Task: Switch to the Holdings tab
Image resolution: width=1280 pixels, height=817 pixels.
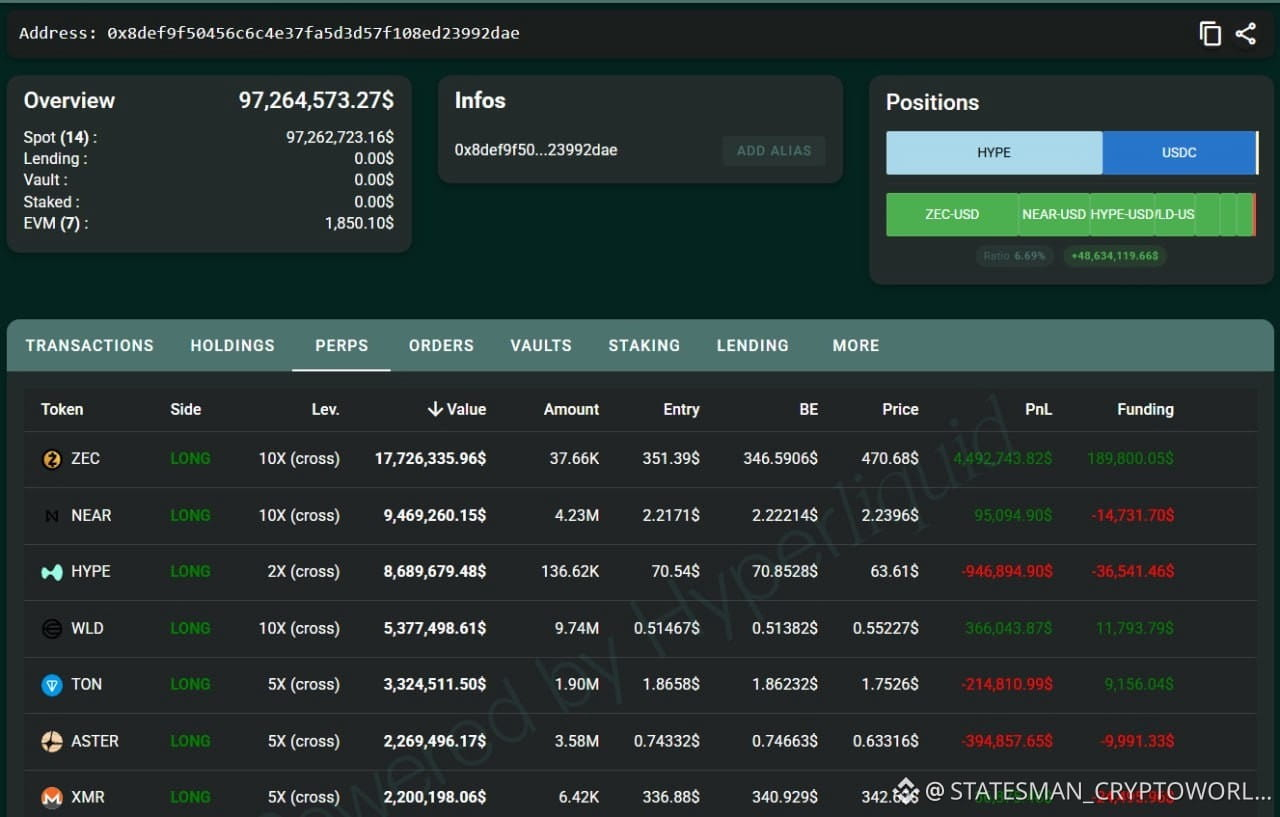Action: (x=233, y=345)
